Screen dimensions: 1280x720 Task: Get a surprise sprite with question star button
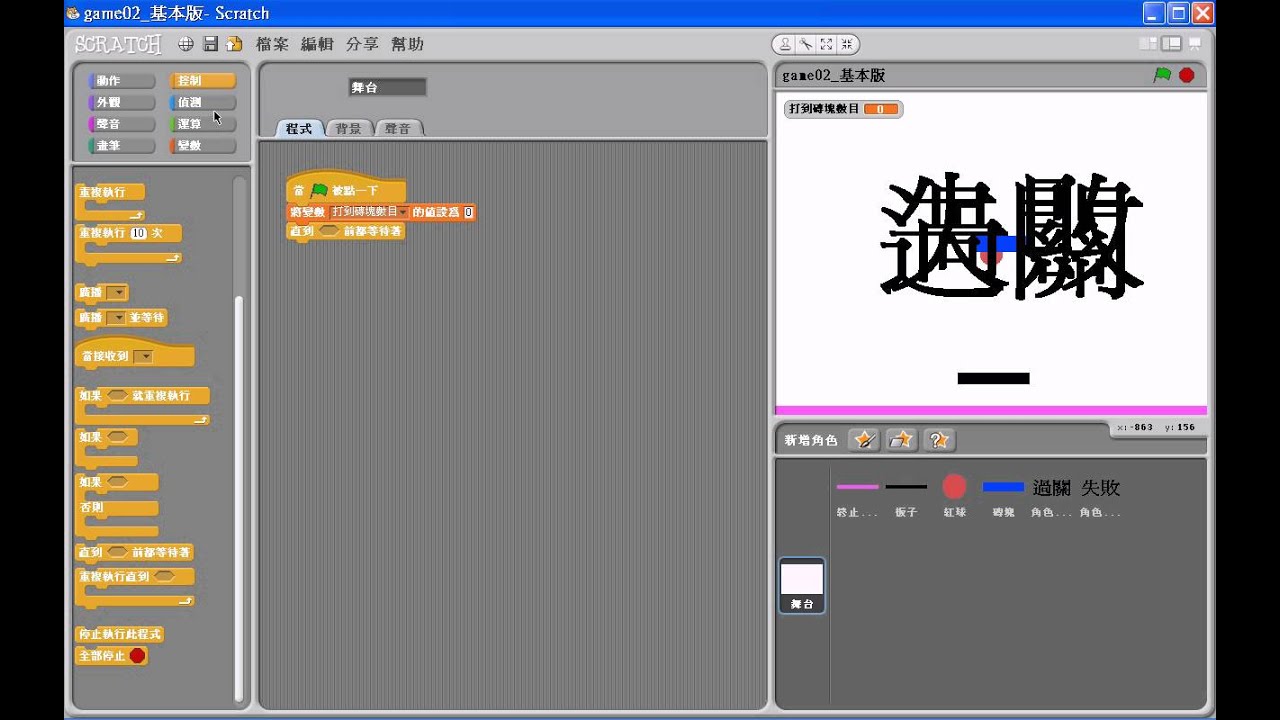coord(939,440)
